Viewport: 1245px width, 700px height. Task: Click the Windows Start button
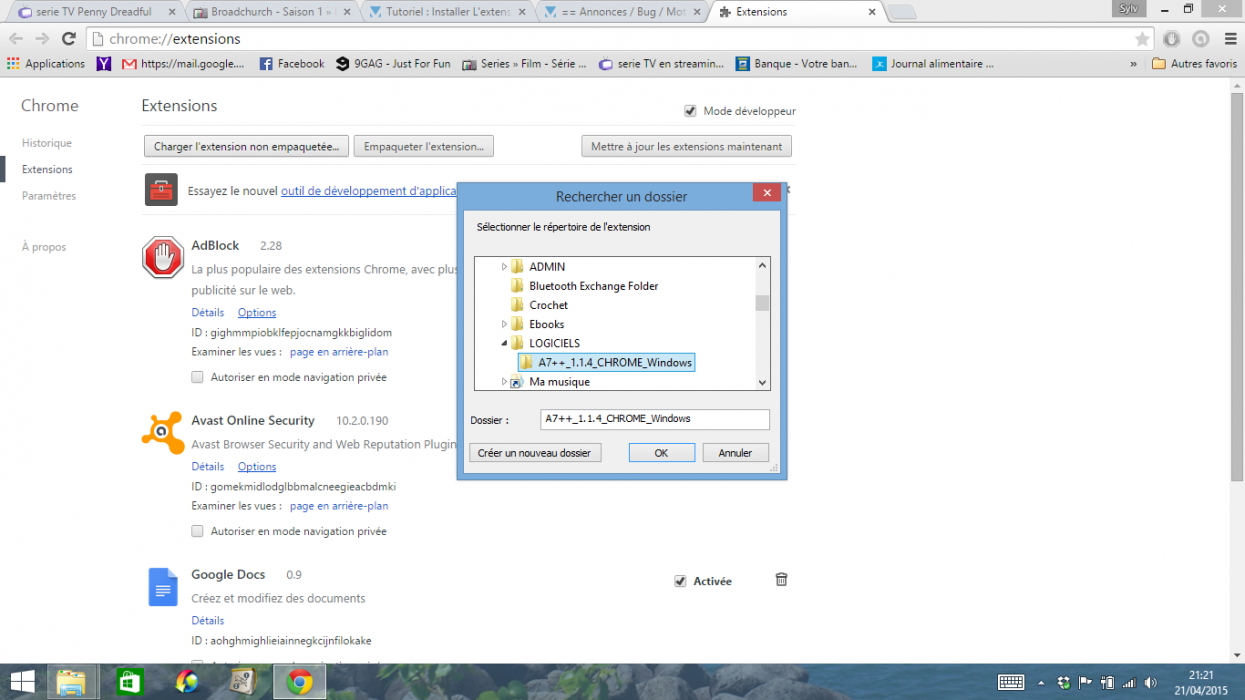click(x=22, y=682)
